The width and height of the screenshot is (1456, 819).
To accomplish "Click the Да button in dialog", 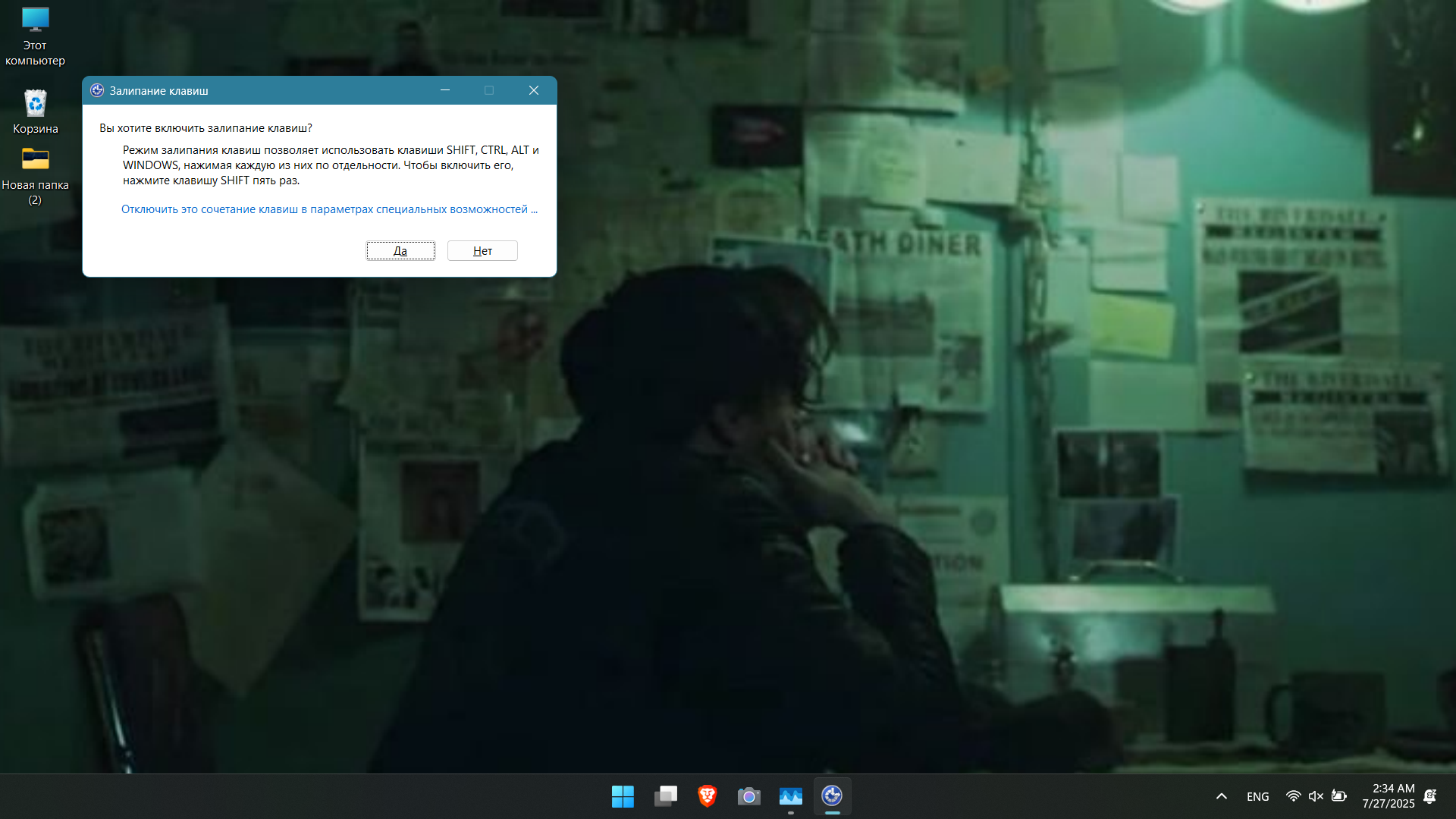I will coord(400,251).
